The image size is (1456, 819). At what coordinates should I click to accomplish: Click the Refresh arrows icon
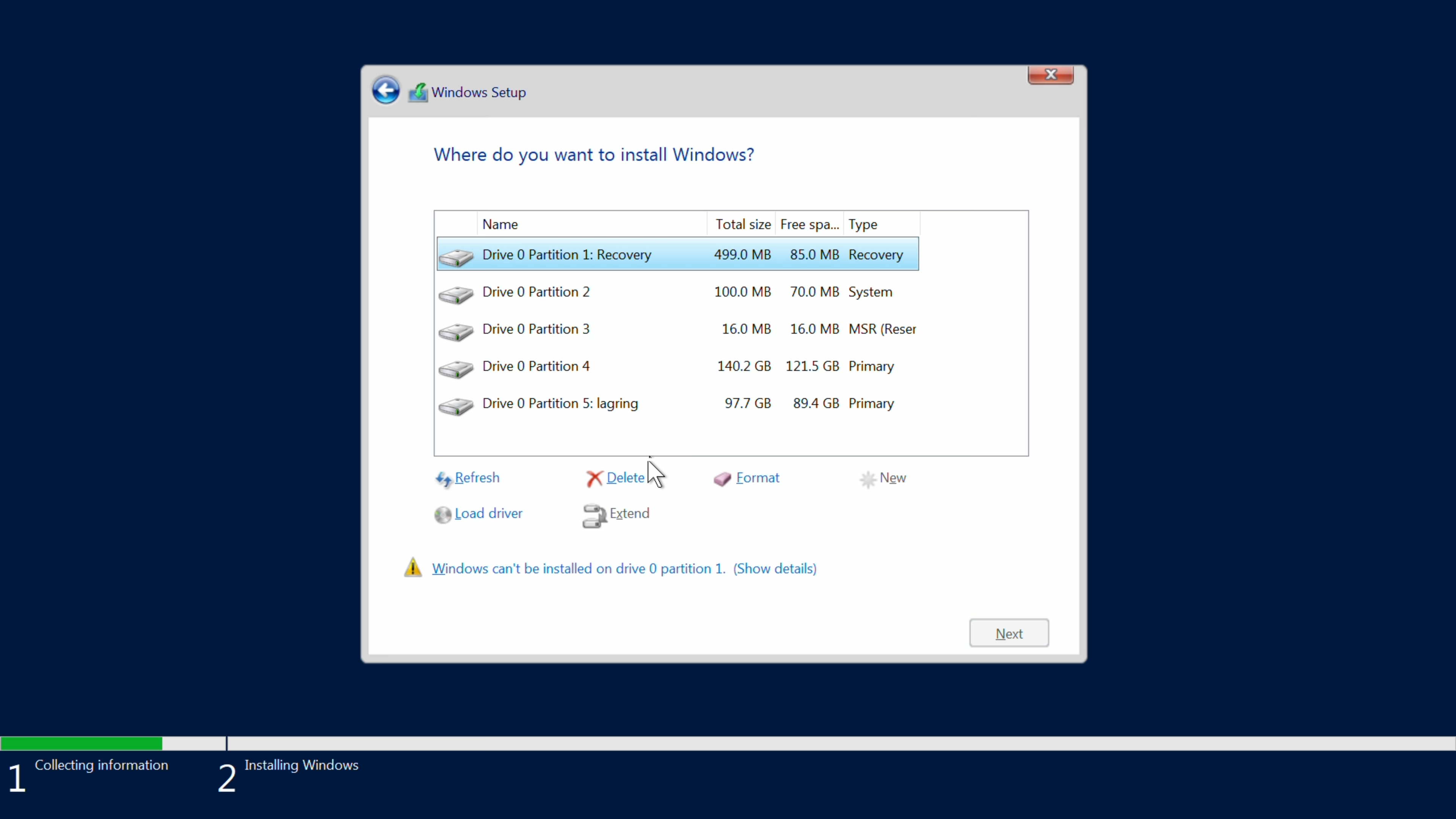[443, 479]
